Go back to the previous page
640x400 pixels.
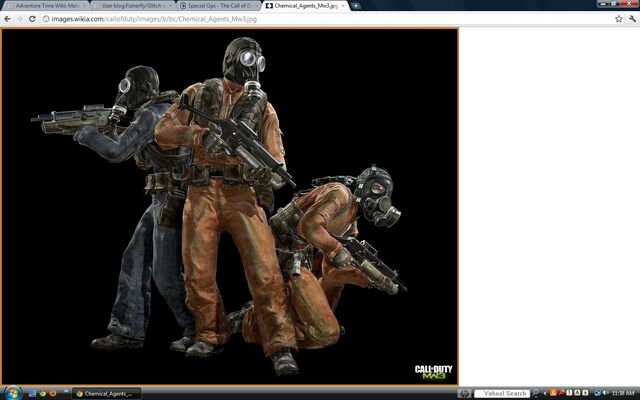(x=7, y=19)
